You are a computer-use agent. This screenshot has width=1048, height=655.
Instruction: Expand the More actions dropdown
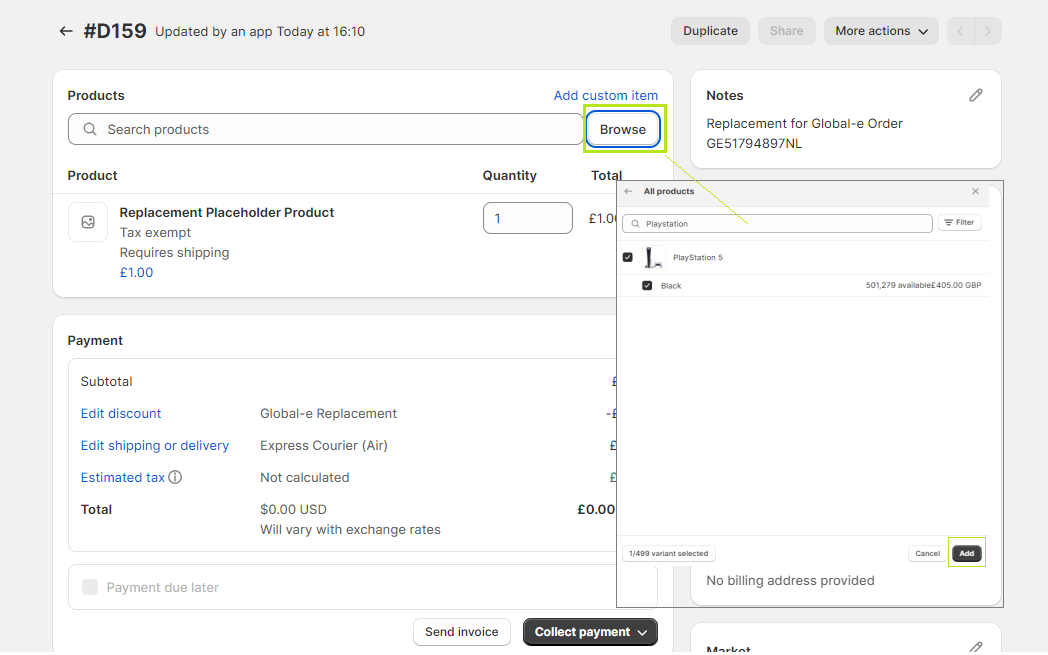881,31
